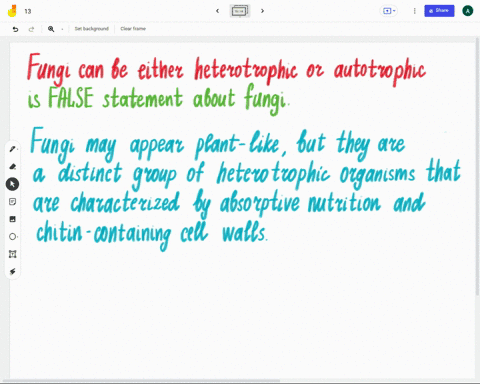The width and height of the screenshot is (480, 384).
Task: Add an image to the frame
Action: [x=12, y=219]
